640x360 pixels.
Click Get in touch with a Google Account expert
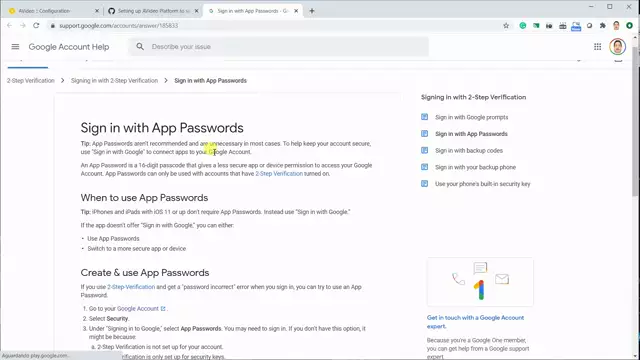475,322
